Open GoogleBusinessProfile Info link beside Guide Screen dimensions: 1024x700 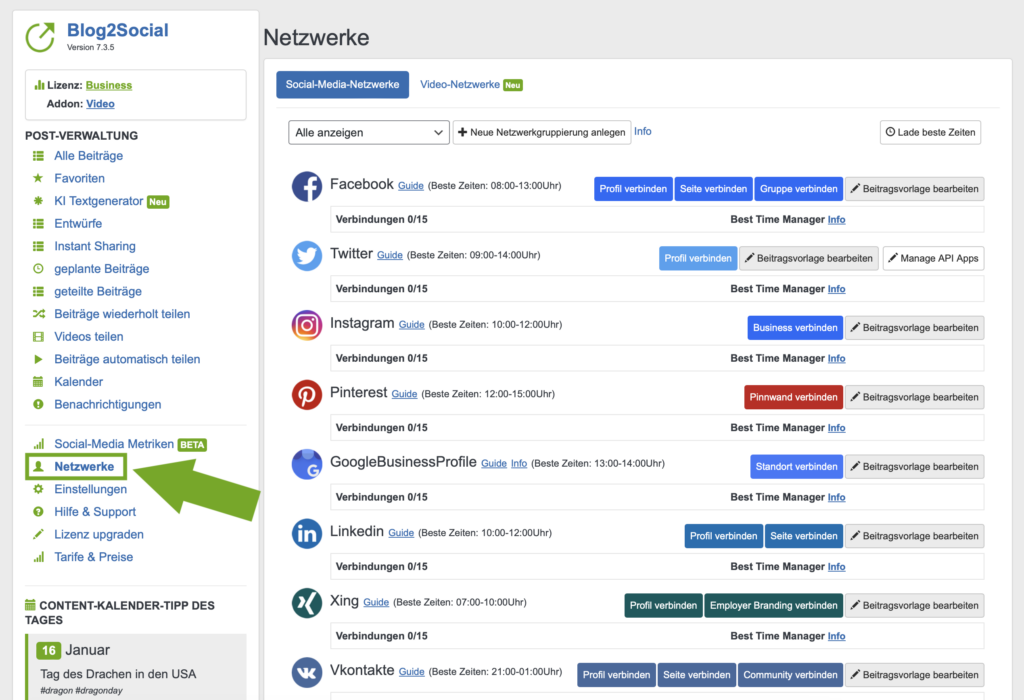519,464
